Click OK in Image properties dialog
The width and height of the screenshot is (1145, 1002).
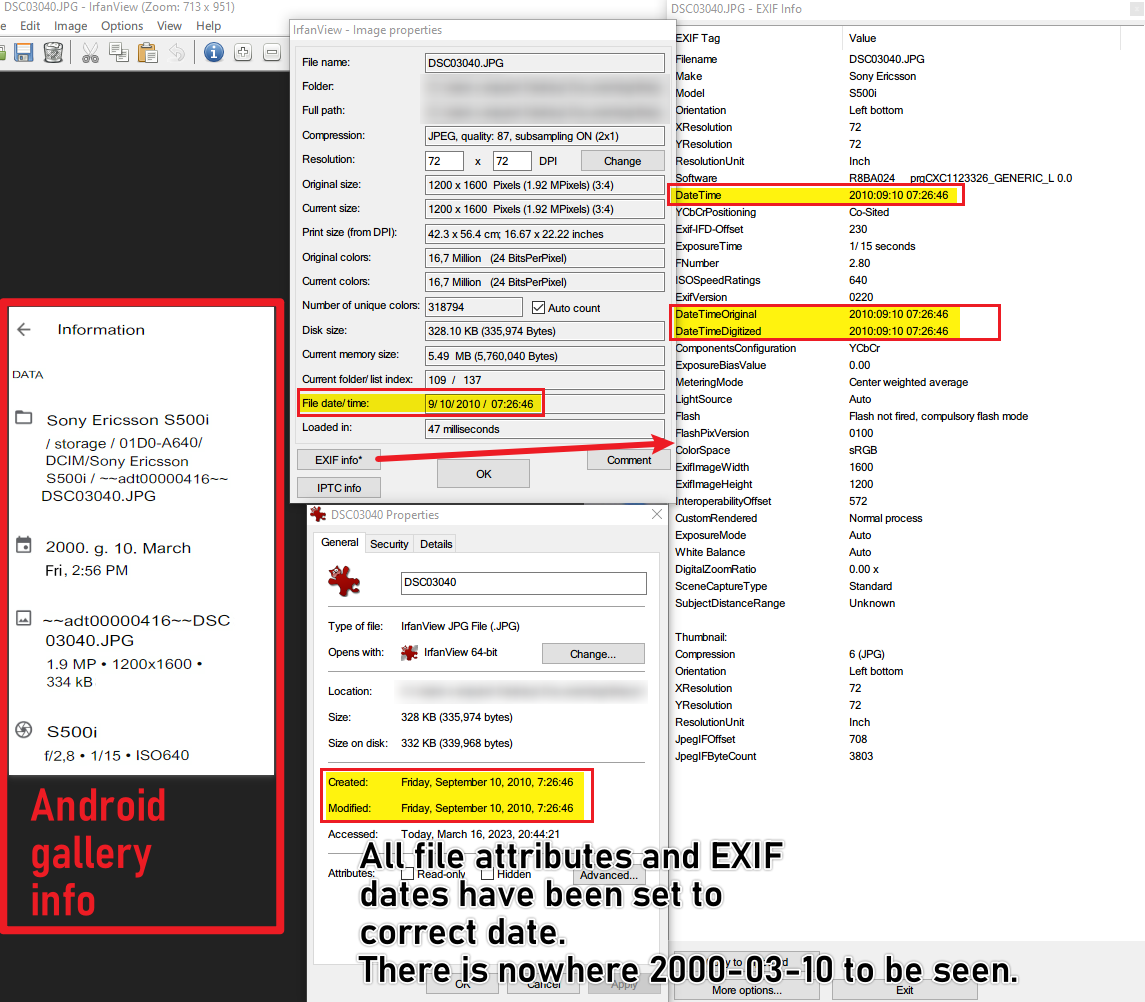483,474
